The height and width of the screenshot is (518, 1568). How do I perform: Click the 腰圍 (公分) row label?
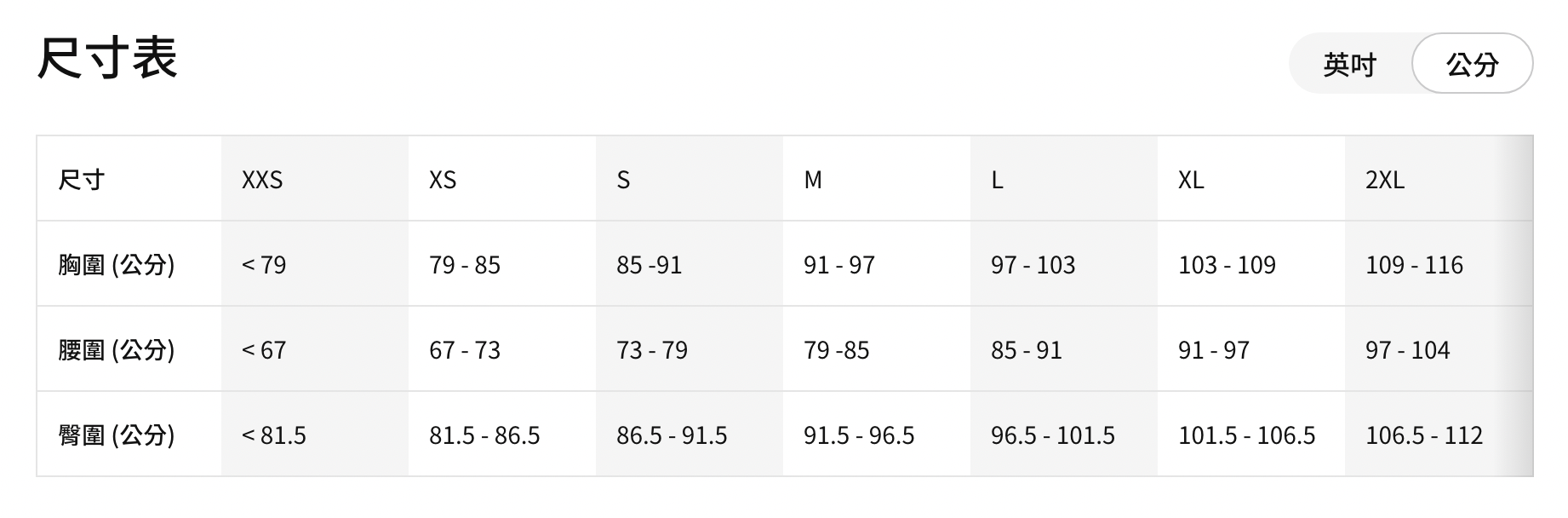point(117,350)
